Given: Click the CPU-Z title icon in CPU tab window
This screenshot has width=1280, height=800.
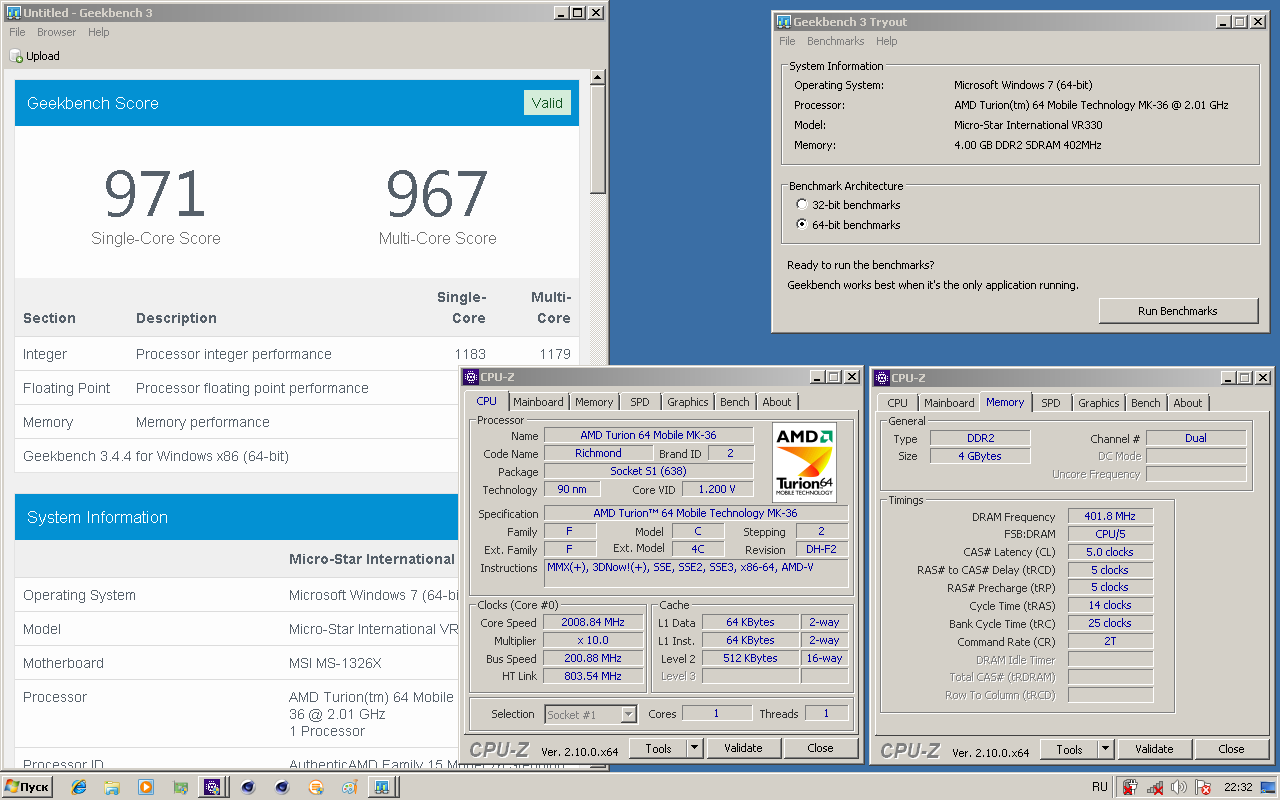Looking at the screenshot, I should click(x=471, y=377).
